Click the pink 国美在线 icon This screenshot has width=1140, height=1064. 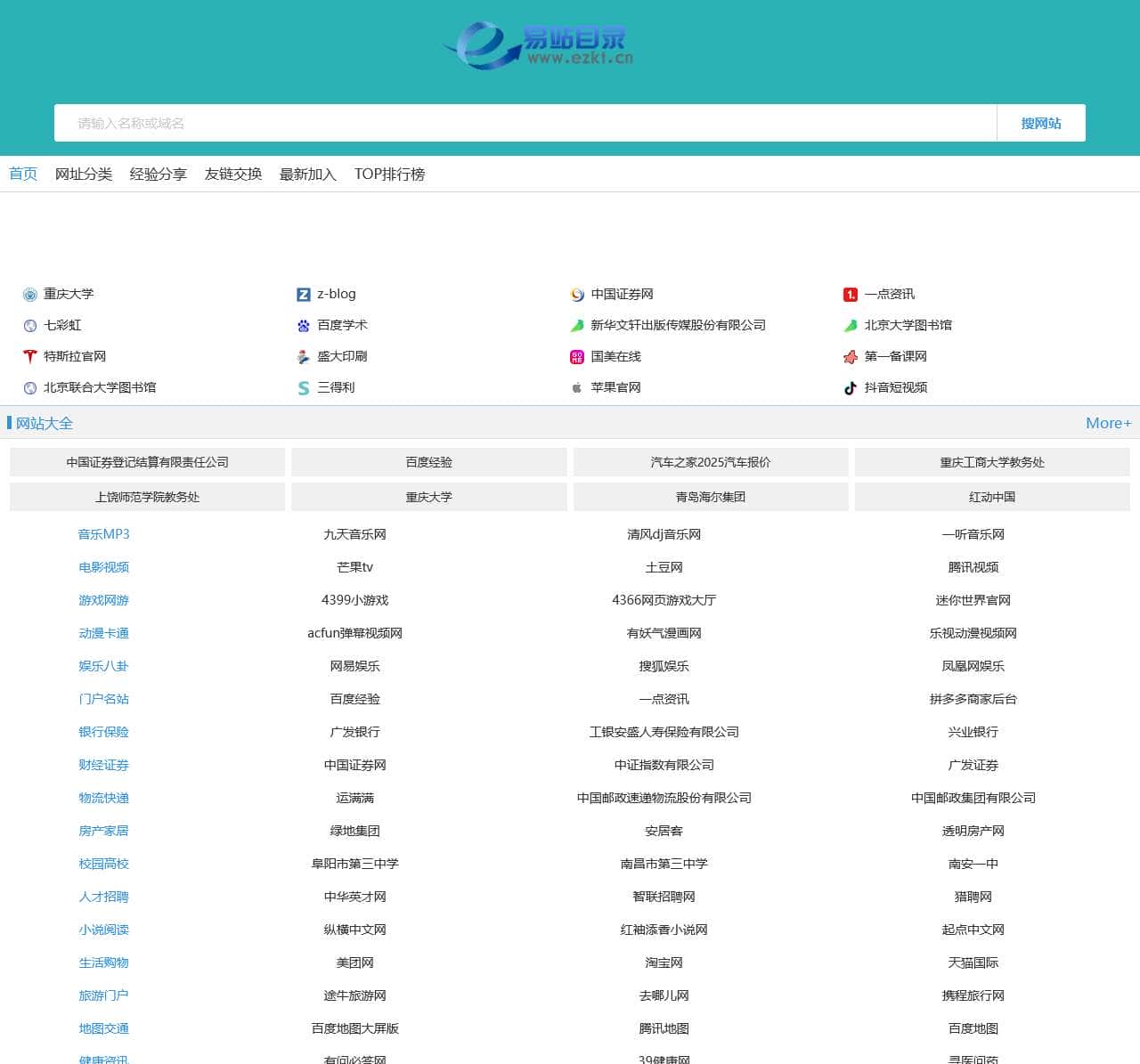tap(577, 357)
